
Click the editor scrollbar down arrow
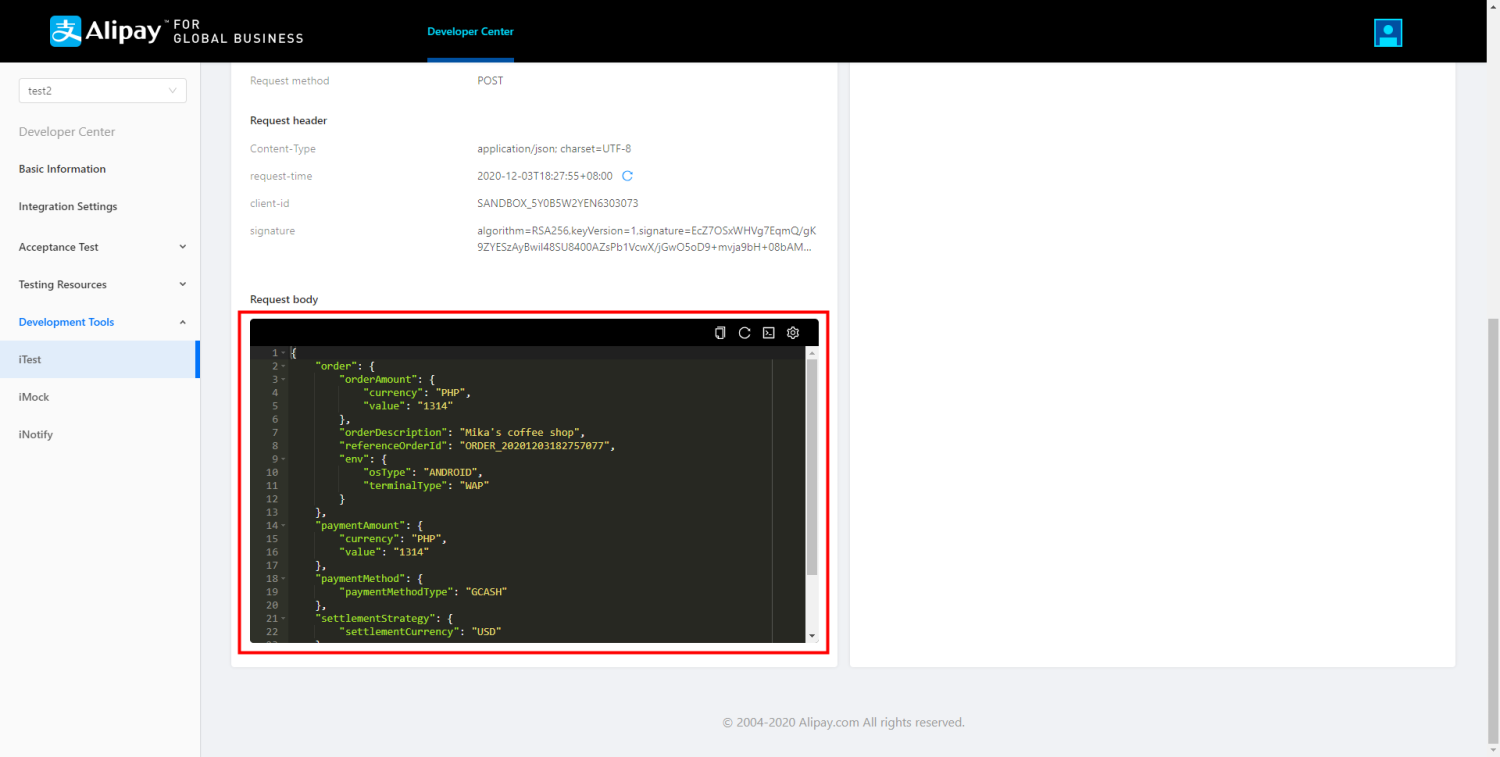pyautogui.click(x=812, y=636)
